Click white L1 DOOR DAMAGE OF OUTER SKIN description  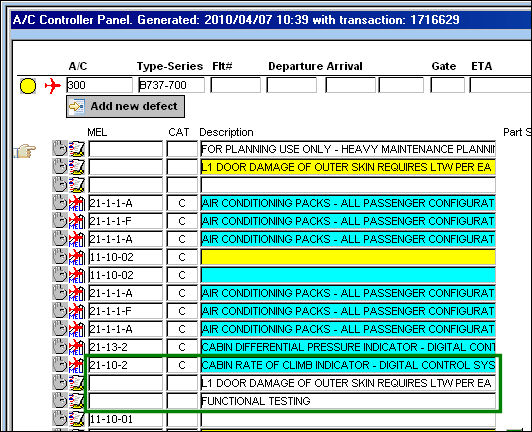tap(348, 383)
